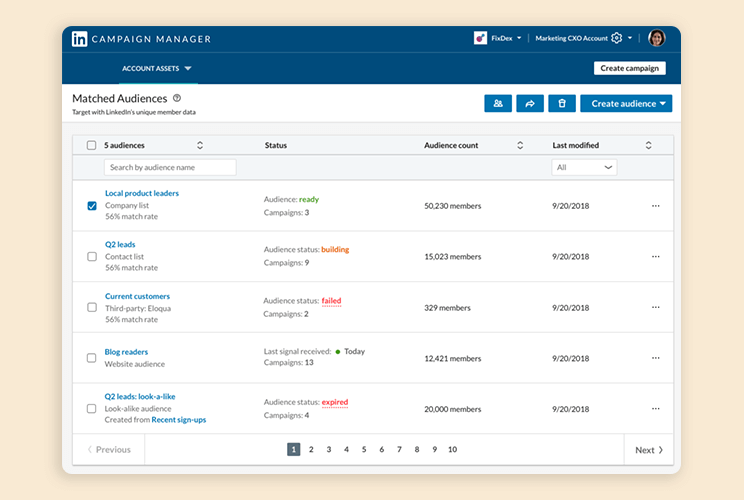
Task: Click the LinkedIn logo icon
Action: (79, 39)
